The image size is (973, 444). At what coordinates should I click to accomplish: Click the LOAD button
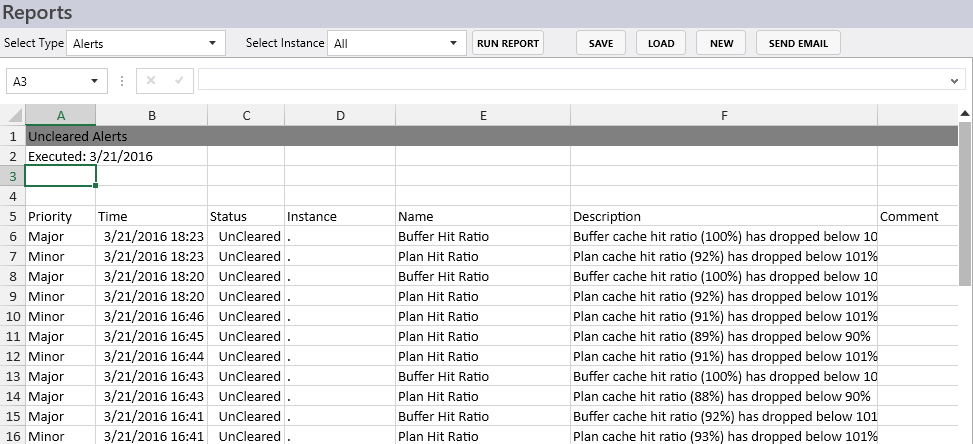point(661,43)
